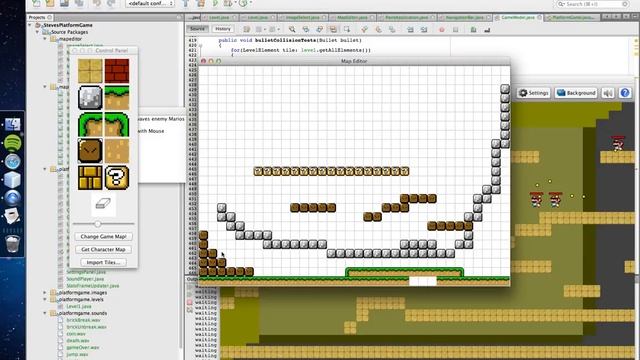640x360 pixels.
Task: Select the plain dirt tile
Action: [x=117, y=151]
